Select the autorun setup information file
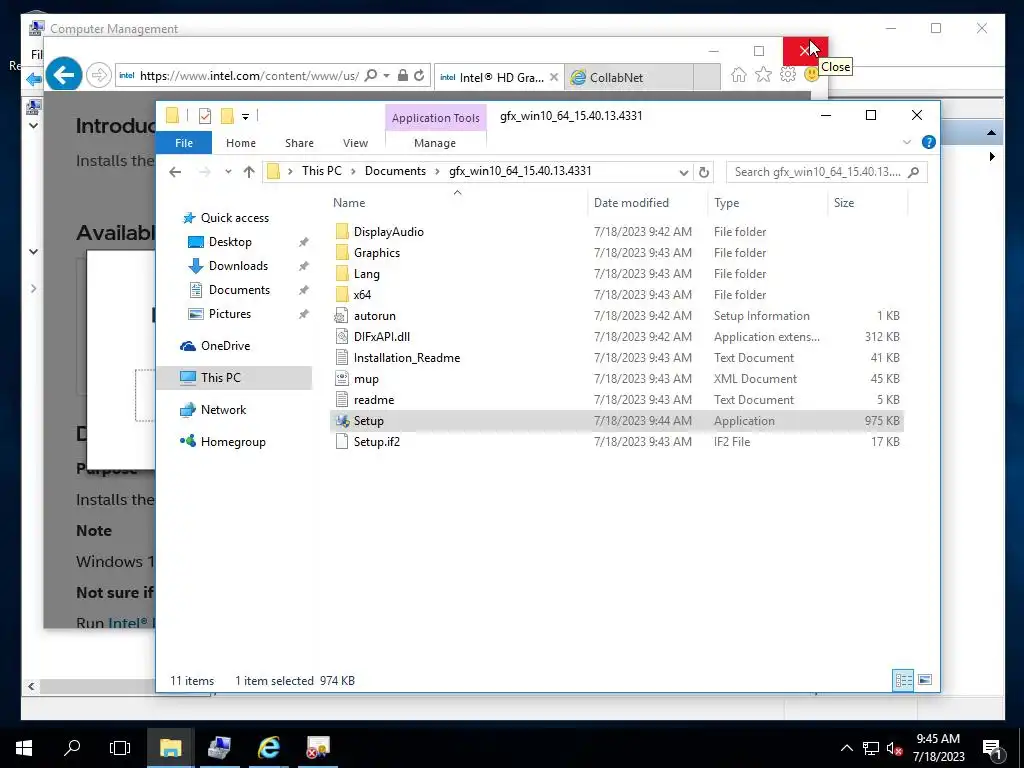This screenshot has height=768, width=1024. click(374, 315)
